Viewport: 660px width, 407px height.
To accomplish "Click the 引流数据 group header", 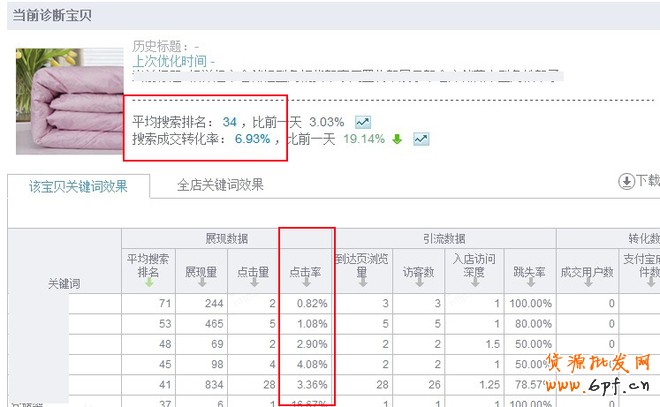I will (x=442, y=239).
